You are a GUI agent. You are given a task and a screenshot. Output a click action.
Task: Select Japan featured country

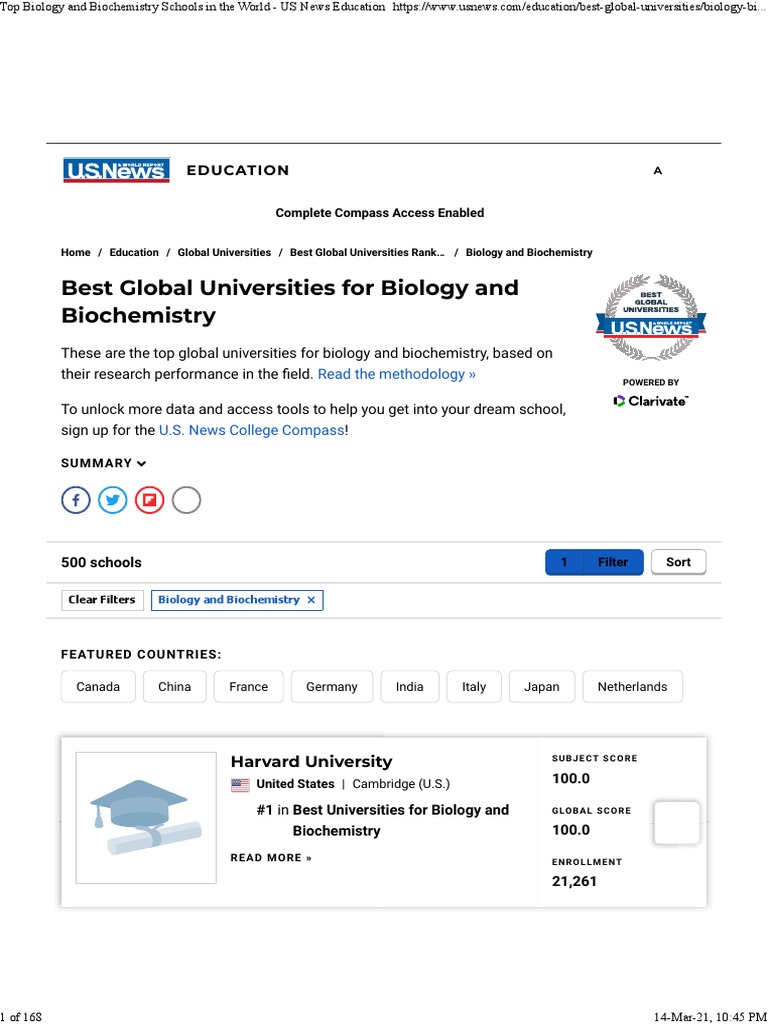[542, 686]
